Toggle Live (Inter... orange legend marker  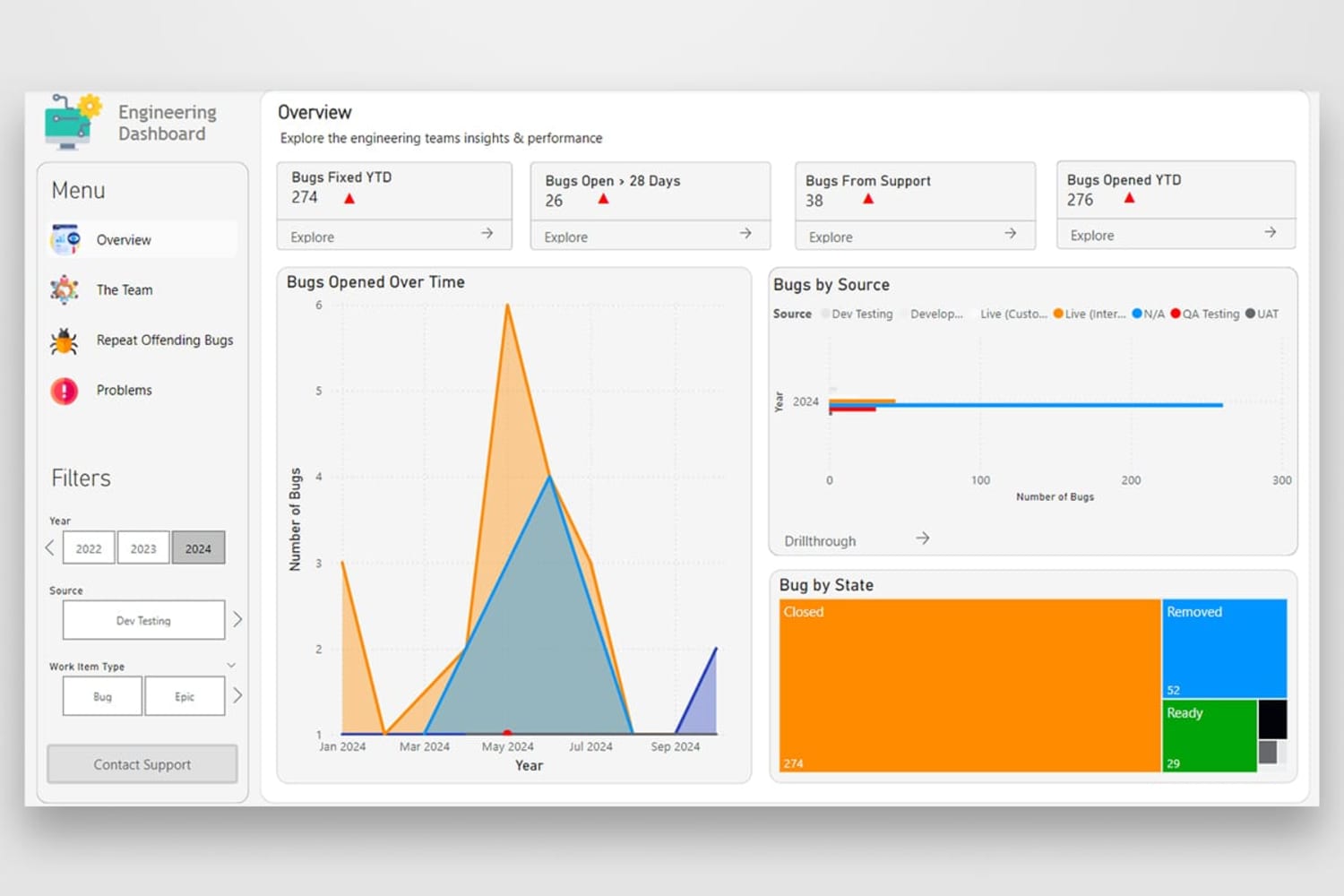1058,314
